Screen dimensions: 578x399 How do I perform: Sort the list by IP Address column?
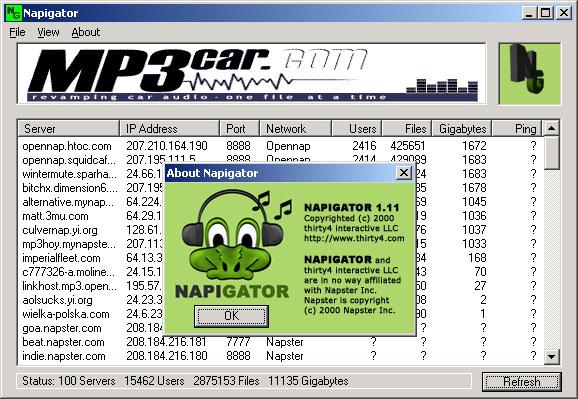click(170, 129)
